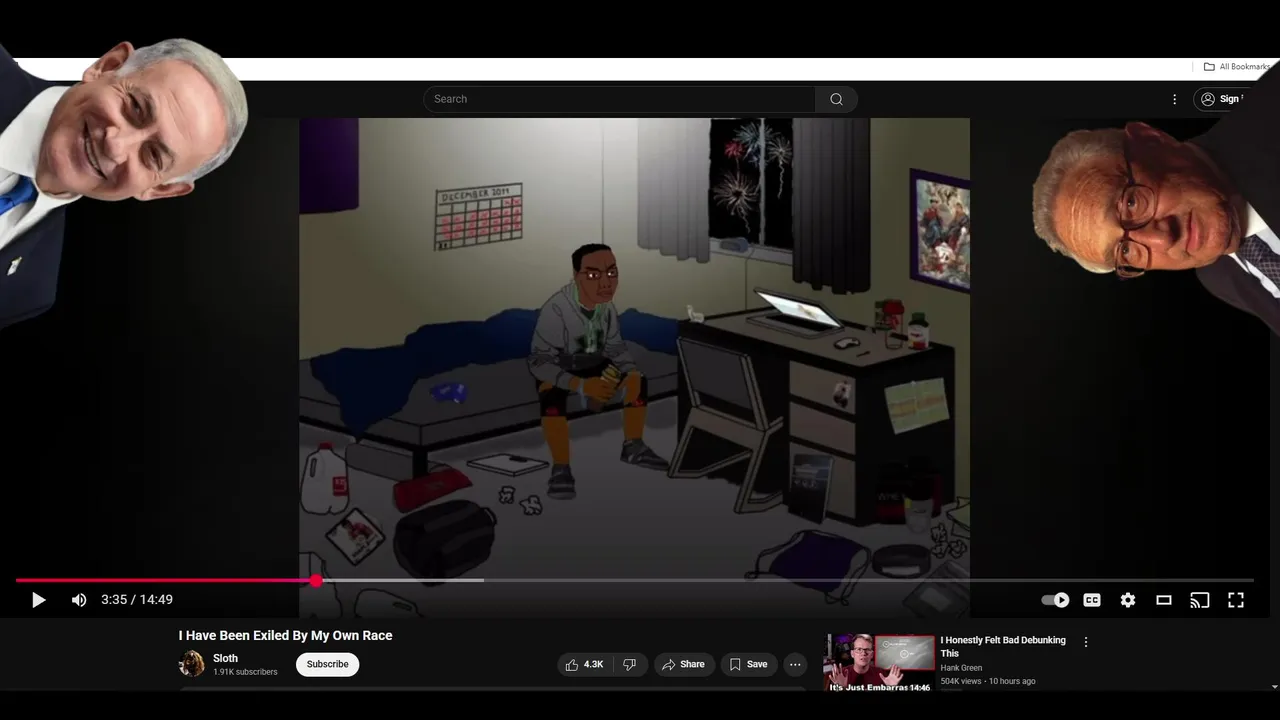Image resolution: width=1280 pixels, height=720 pixels.
Task: Subscribe to the Sloth channel
Action: click(327, 664)
